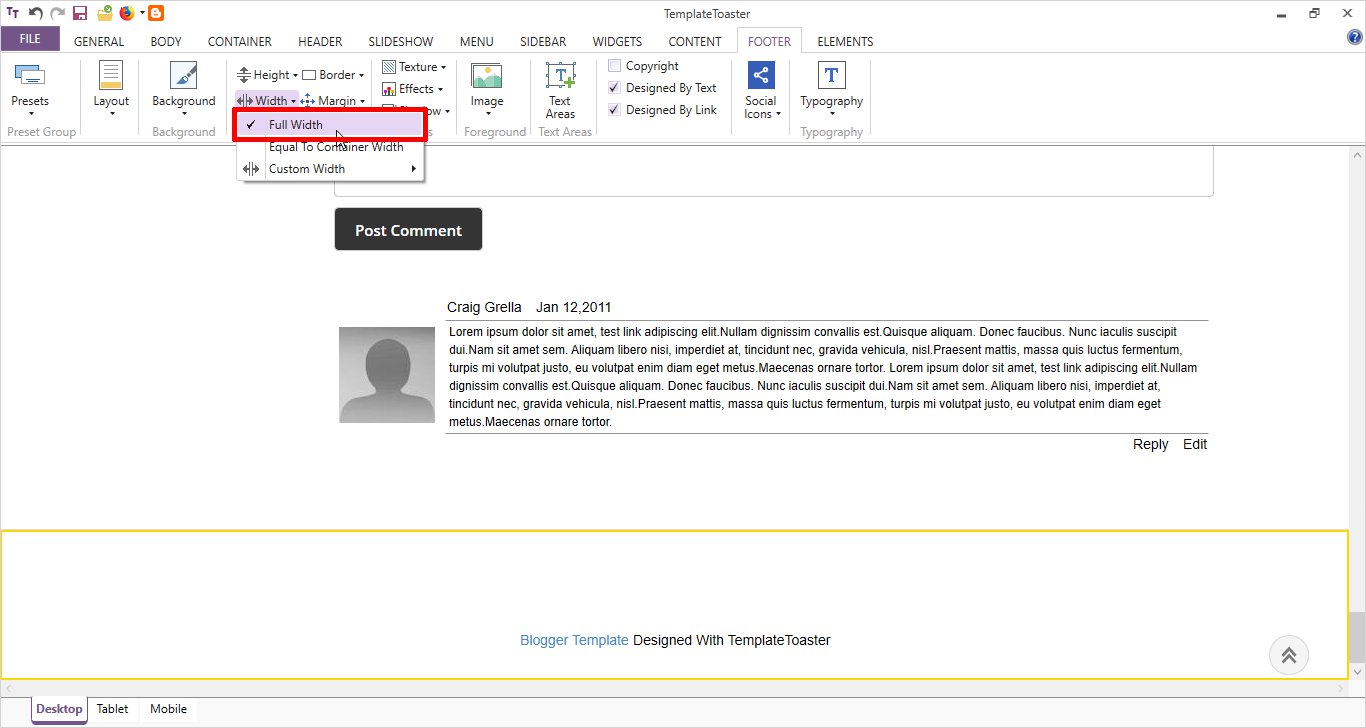Click the Typography icon
The image size is (1366, 728).
click(x=831, y=76)
